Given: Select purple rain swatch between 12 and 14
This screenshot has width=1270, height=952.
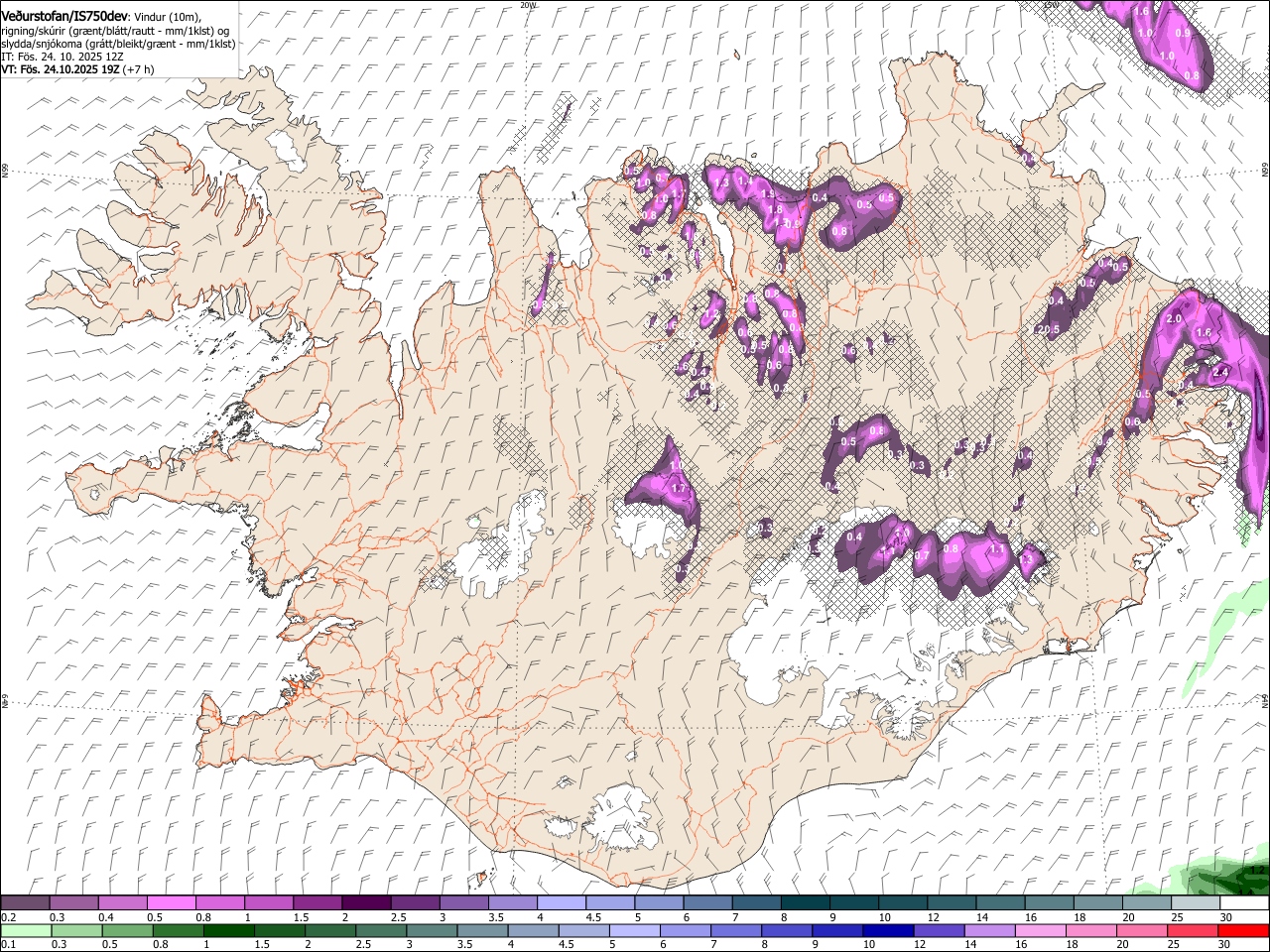Looking at the screenshot, I should click(x=939, y=930).
